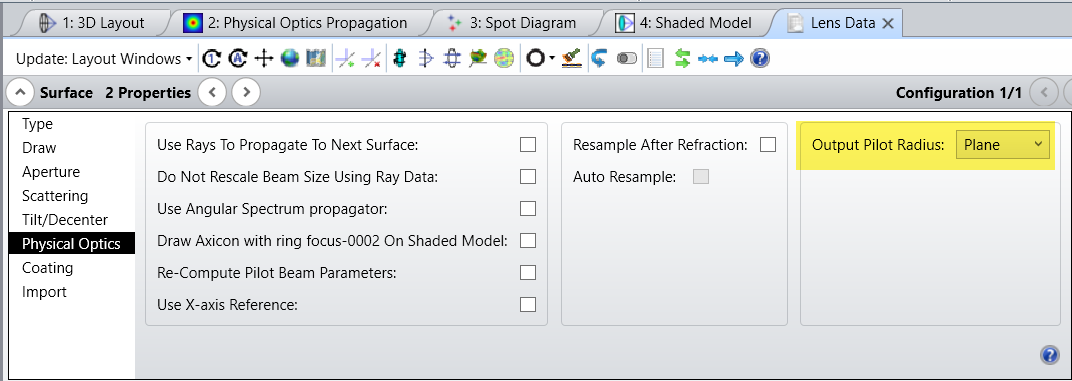1072x381 pixels.
Task: Enable Resample After Refraction checkbox
Action: (x=768, y=144)
